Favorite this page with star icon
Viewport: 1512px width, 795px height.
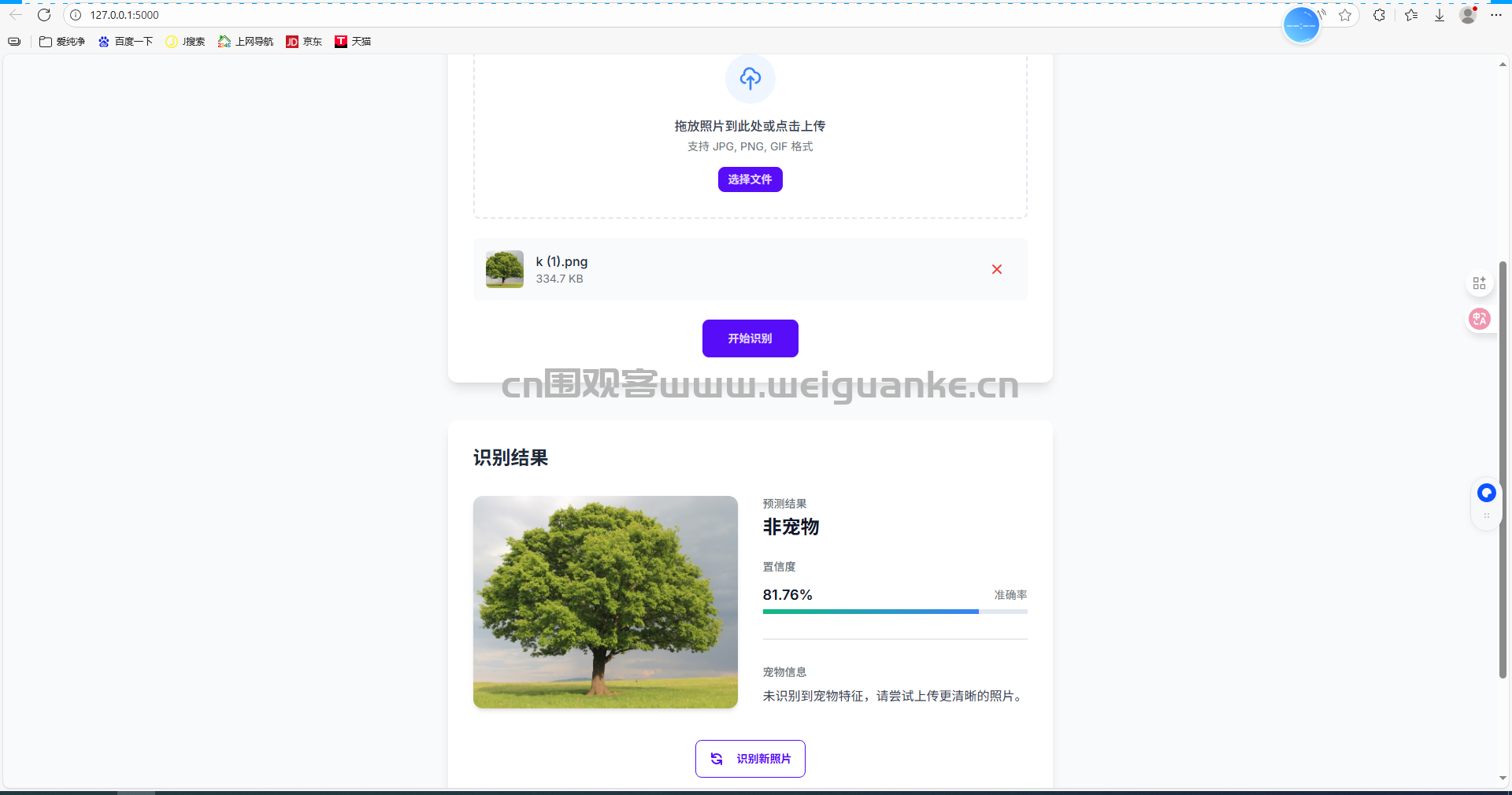click(1345, 15)
